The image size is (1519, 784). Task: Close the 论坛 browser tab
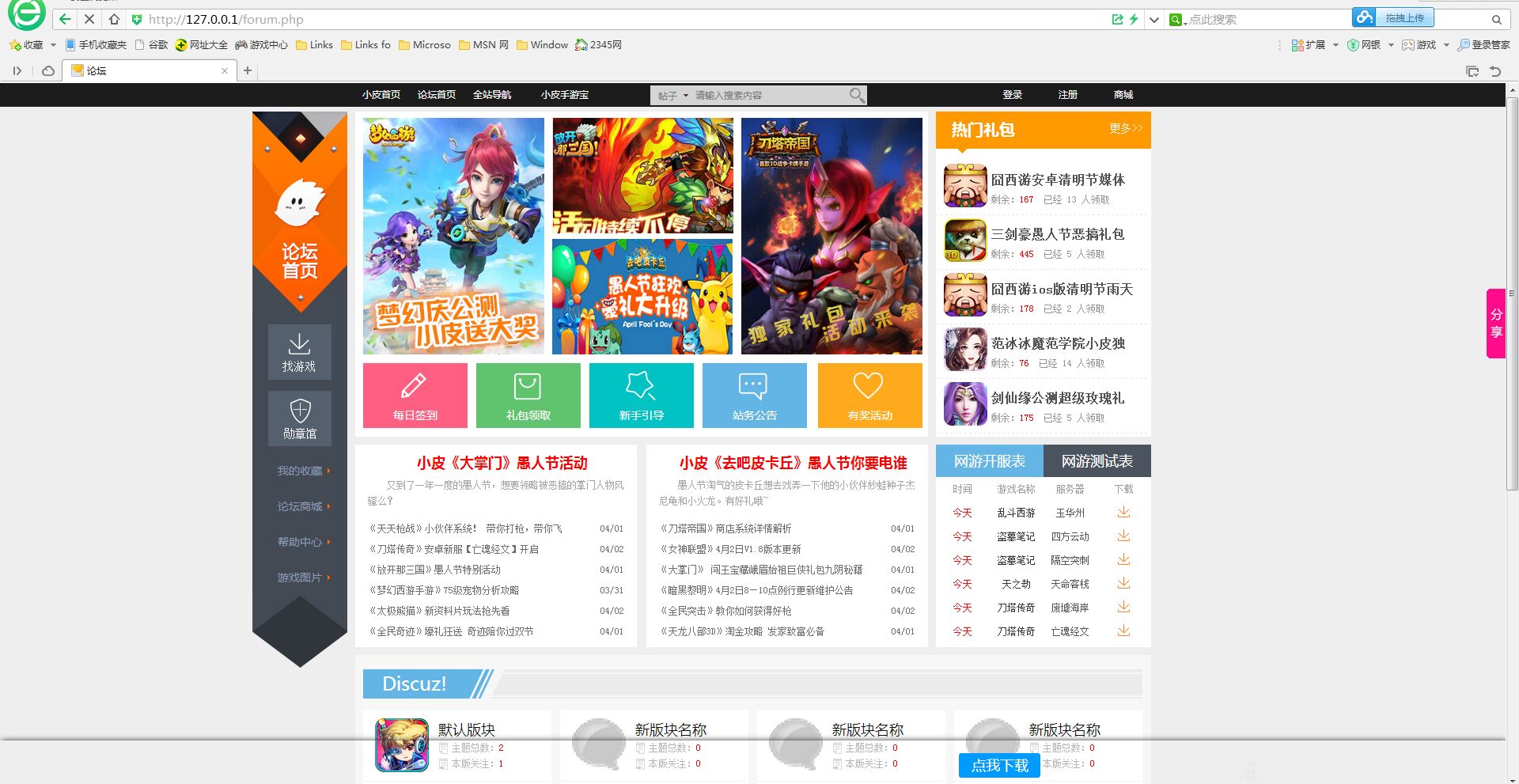click(x=225, y=70)
